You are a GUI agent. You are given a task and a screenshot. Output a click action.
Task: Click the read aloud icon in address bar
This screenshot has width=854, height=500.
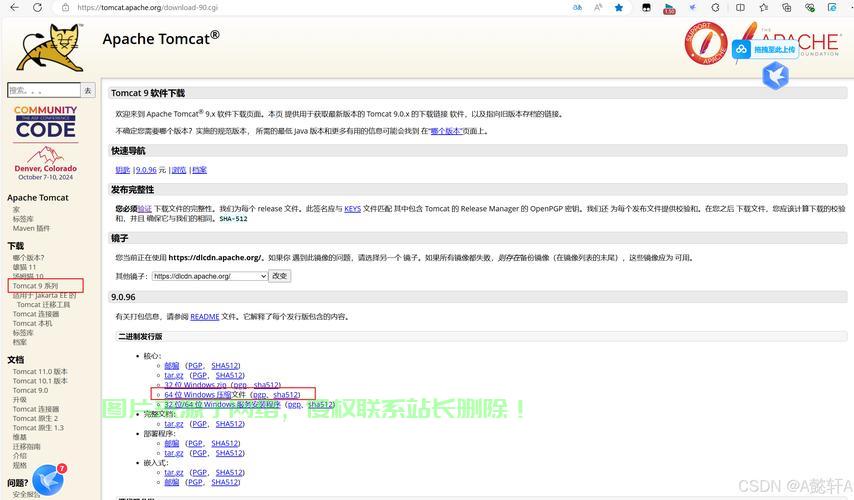pos(598,8)
